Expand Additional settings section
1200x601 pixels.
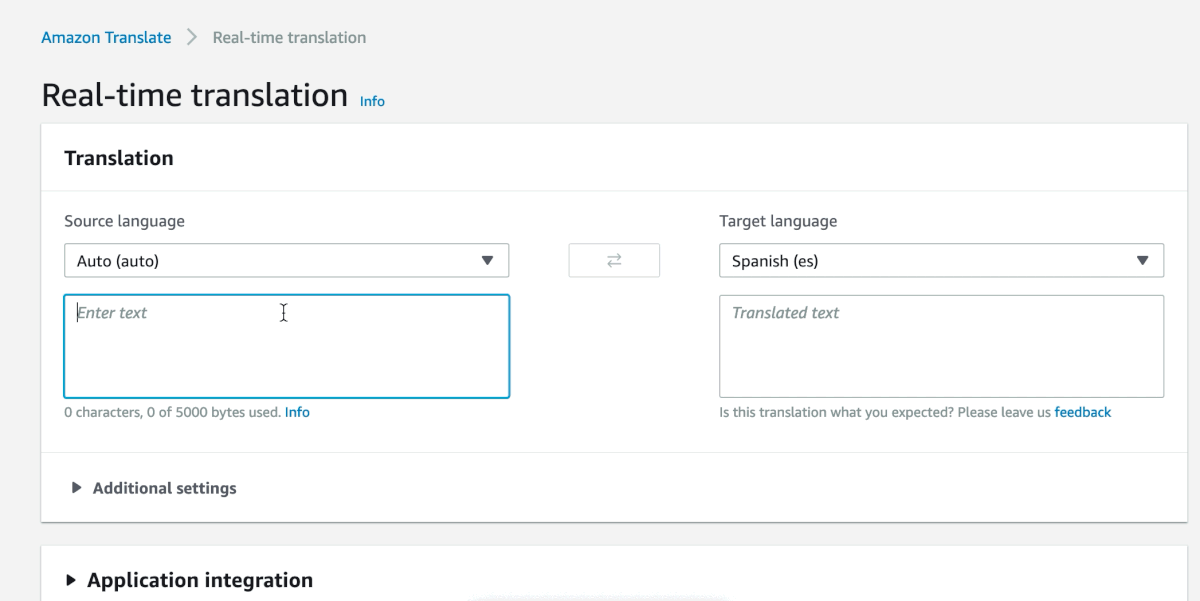tap(154, 488)
